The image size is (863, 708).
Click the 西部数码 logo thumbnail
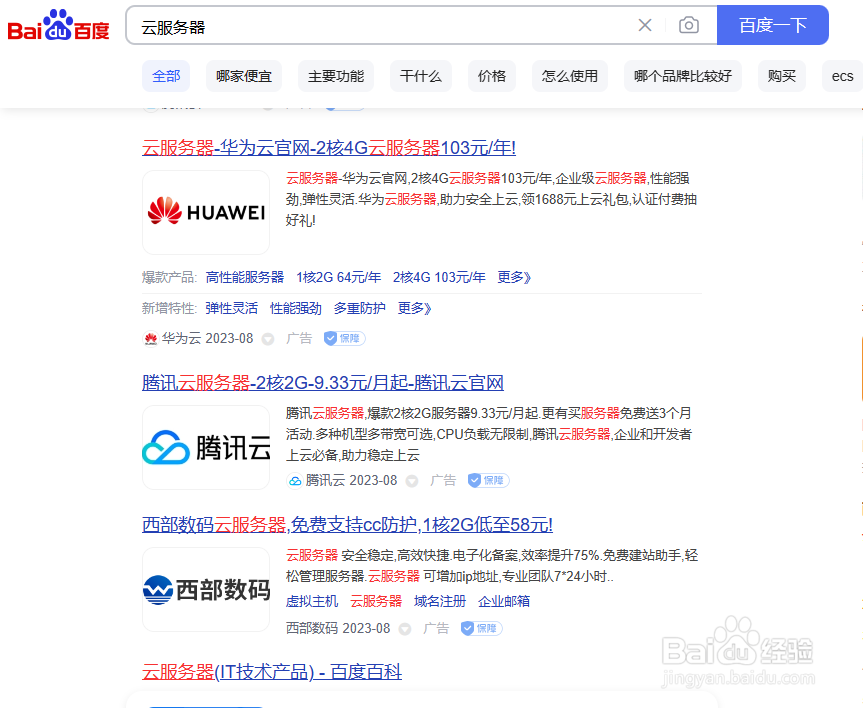(206, 590)
